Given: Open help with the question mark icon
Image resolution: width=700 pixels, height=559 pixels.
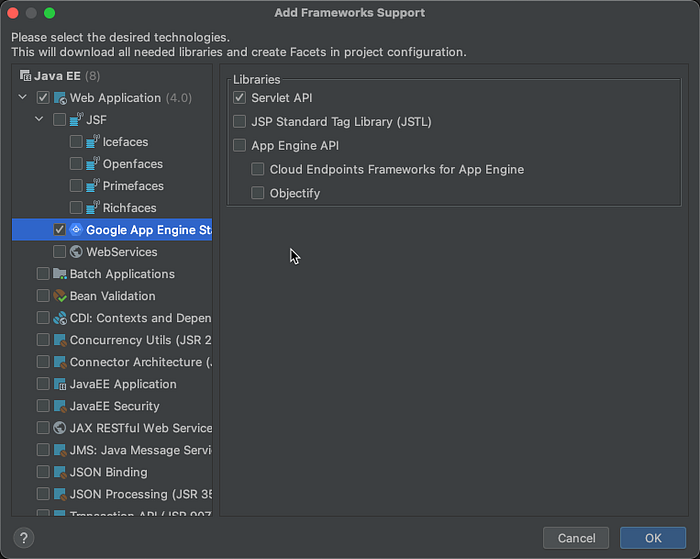Looking at the screenshot, I should pos(25,538).
